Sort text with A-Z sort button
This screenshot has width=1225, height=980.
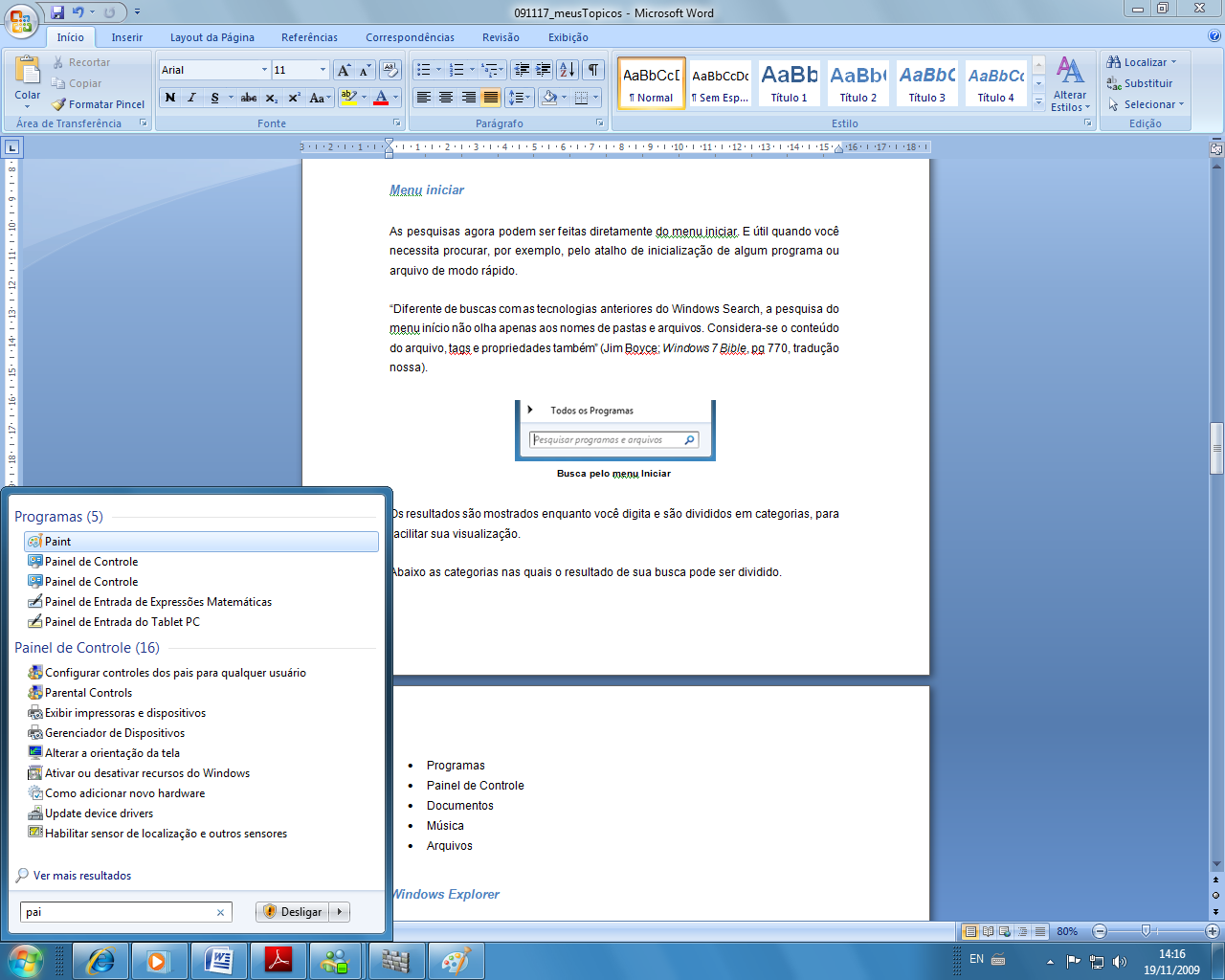pos(568,70)
